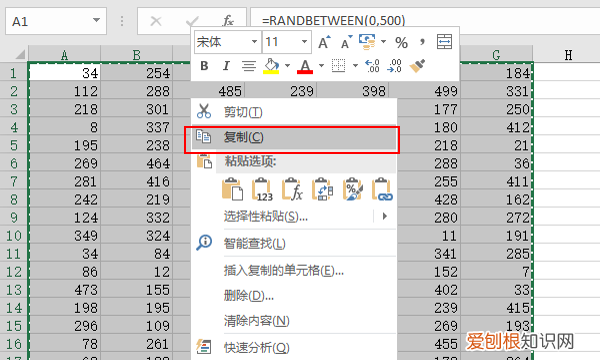Image resolution: width=600 pixels, height=360 pixels.
Task: Choose Paste Formulas (fx) option
Action: tap(292, 189)
